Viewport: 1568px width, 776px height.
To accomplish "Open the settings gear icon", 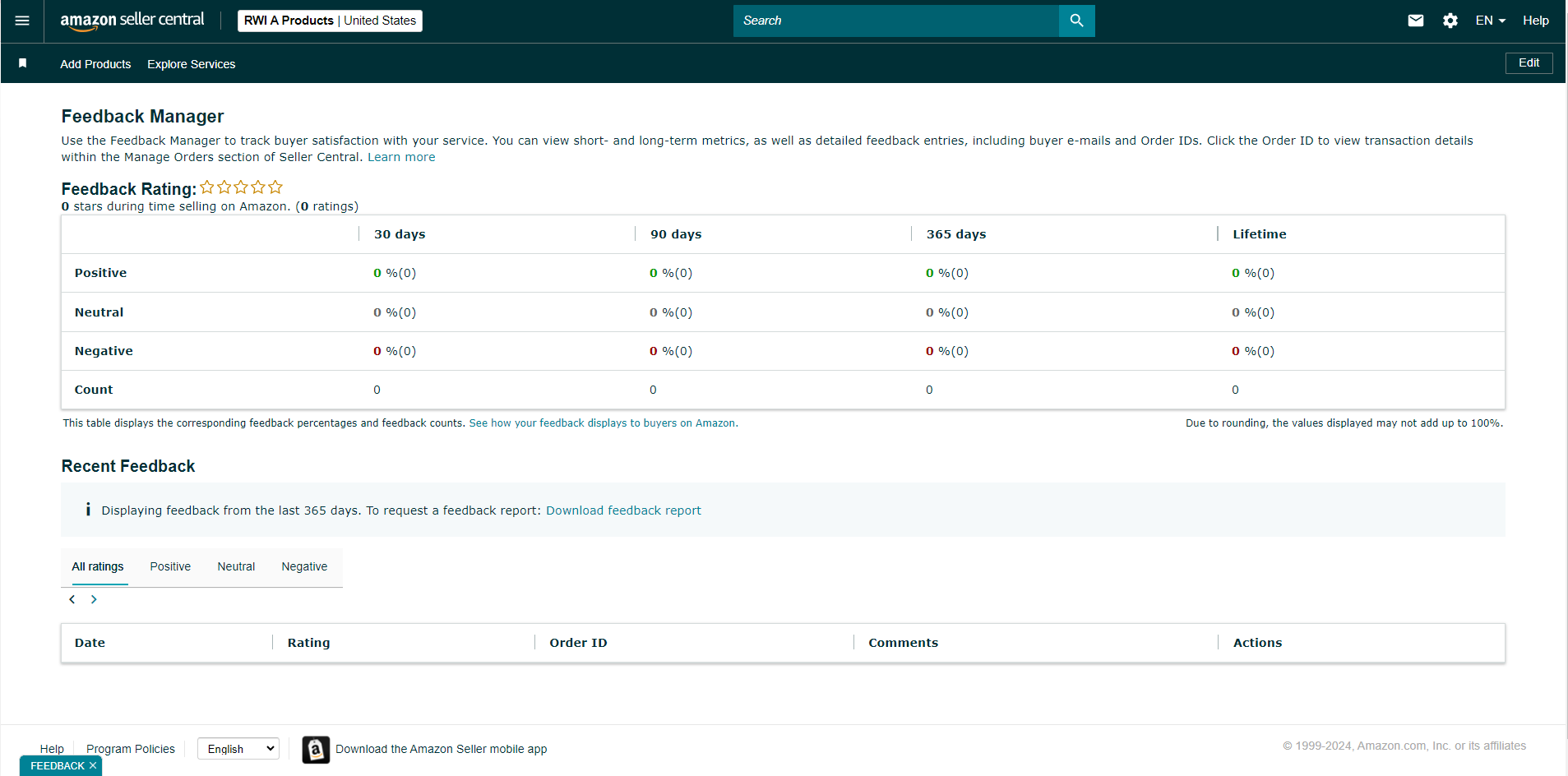I will pyautogui.click(x=1450, y=21).
